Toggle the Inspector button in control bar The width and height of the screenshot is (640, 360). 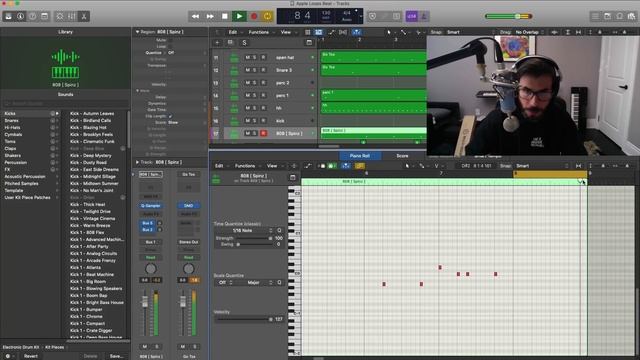coord(20,16)
